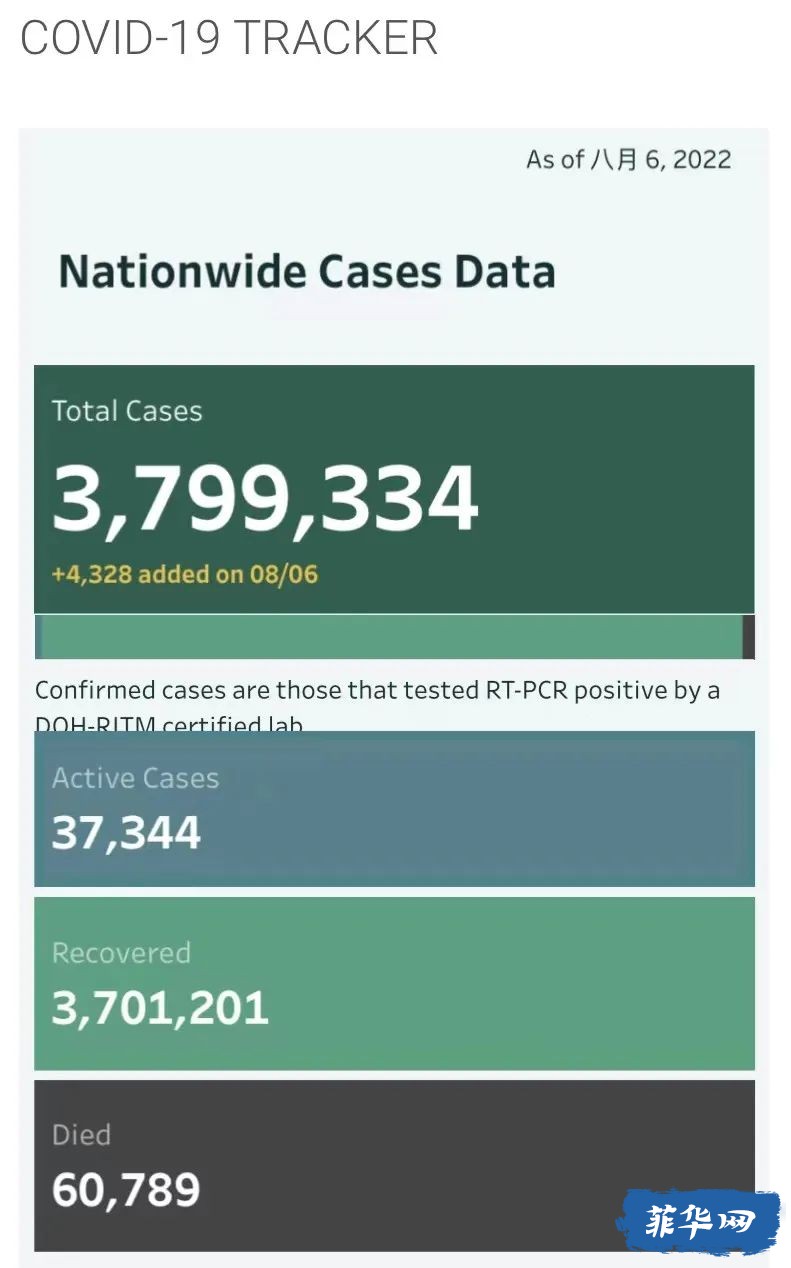The height and width of the screenshot is (1268, 791).
Task: Select the Recovered green card
Action: (x=394, y=984)
